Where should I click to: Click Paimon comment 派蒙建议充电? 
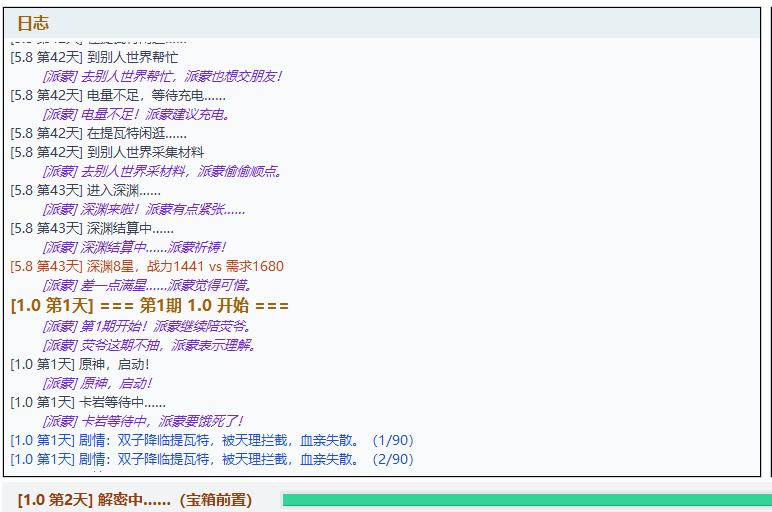(136, 114)
